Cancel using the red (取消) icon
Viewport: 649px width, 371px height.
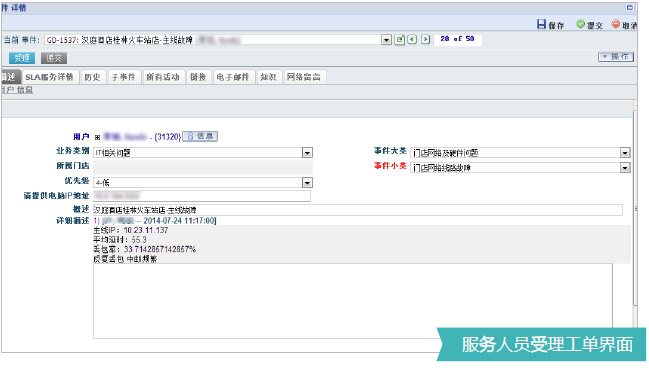(x=616, y=24)
